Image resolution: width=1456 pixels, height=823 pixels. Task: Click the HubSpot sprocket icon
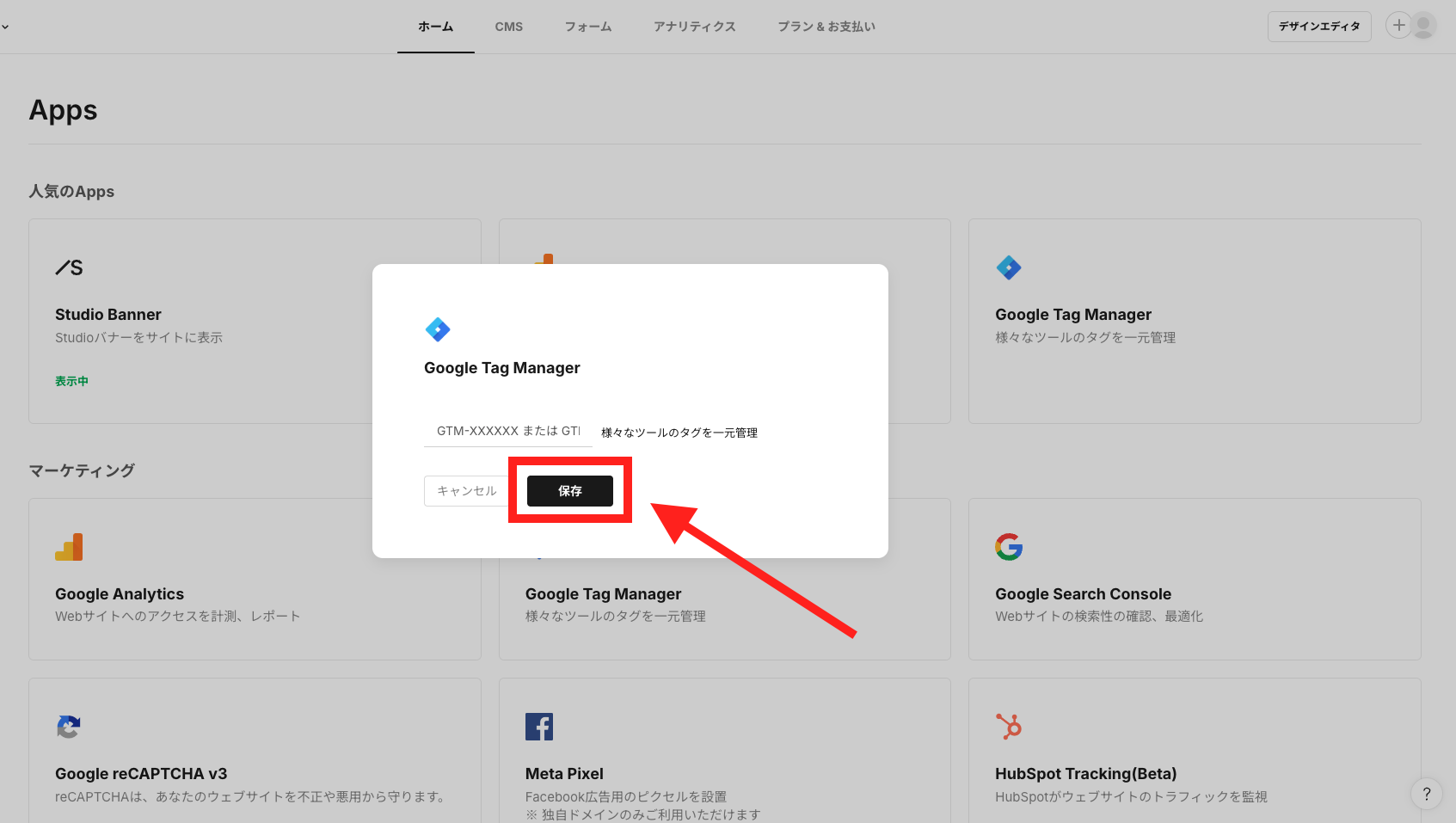pos(1009,727)
